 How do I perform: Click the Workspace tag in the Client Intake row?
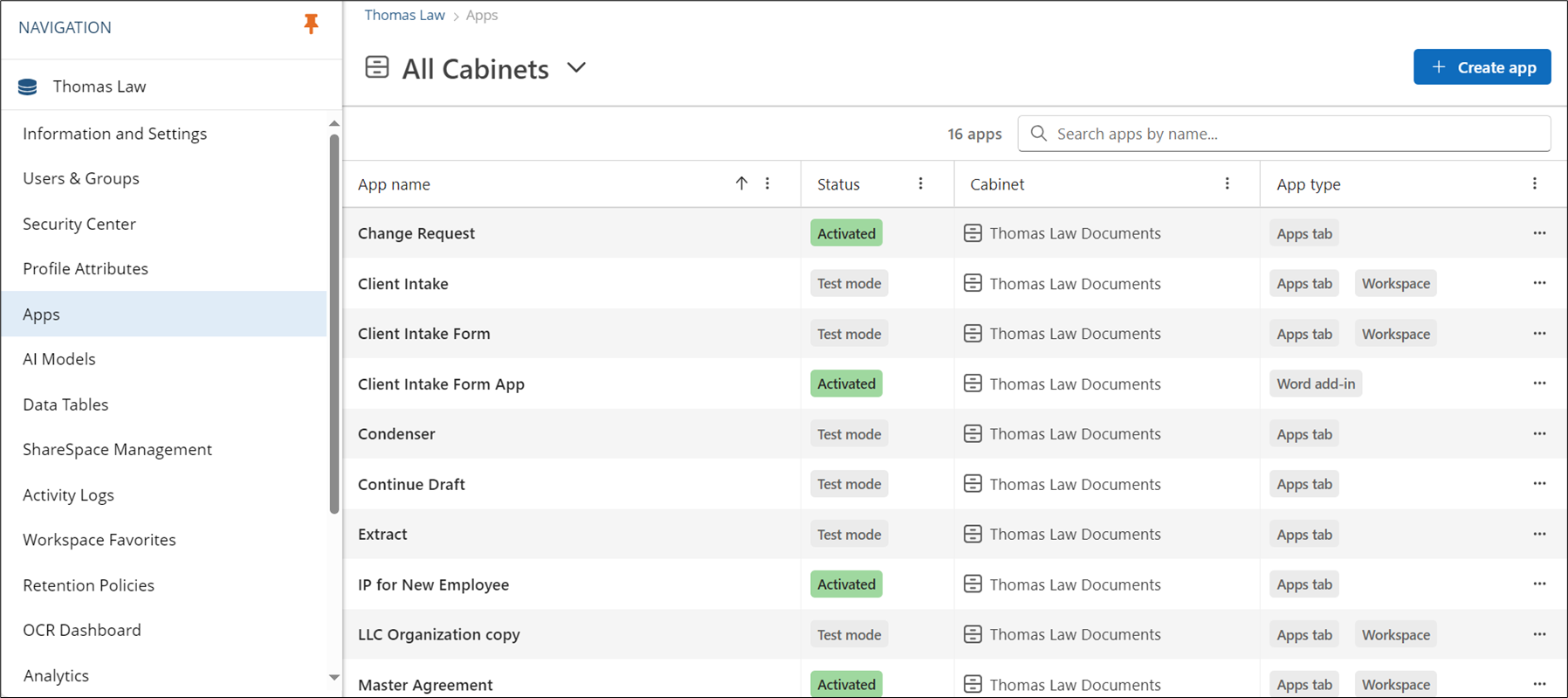tap(1395, 283)
